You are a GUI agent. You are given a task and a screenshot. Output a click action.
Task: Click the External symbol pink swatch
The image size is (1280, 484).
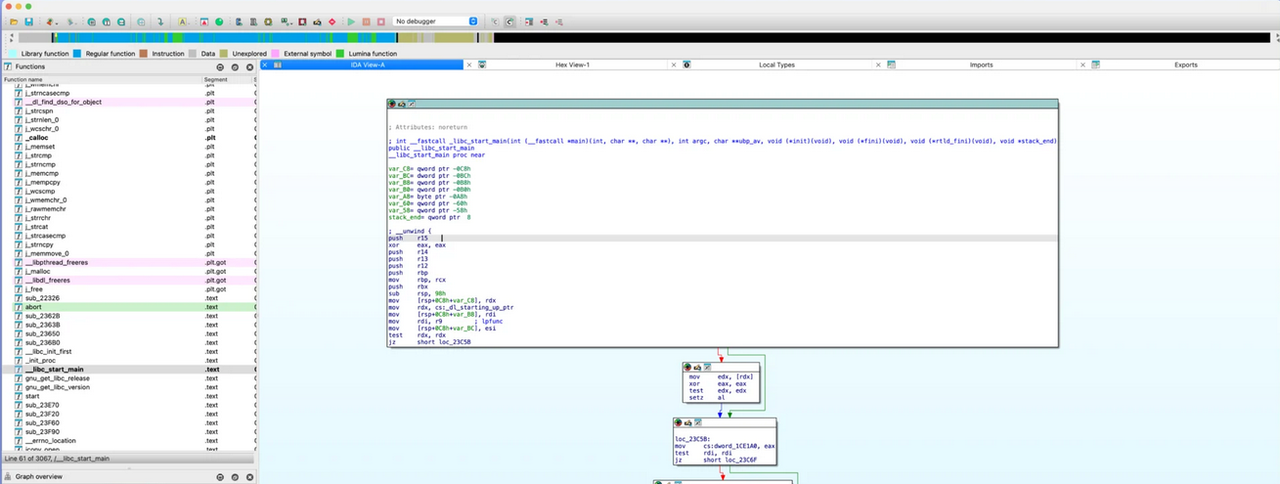pyautogui.click(x=275, y=53)
